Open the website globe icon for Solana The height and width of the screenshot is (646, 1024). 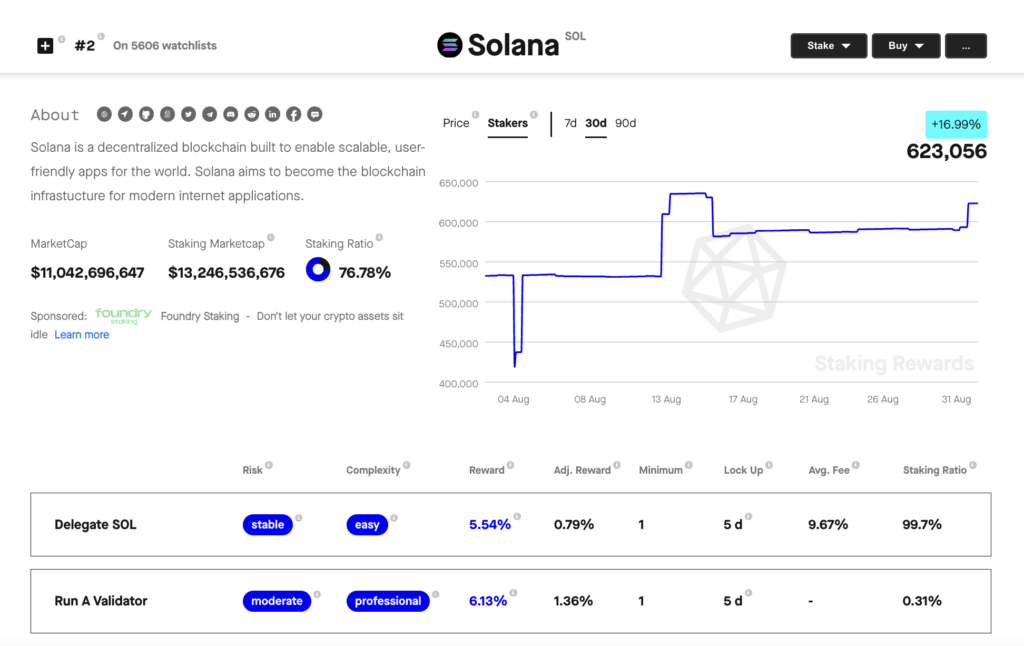click(104, 114)
